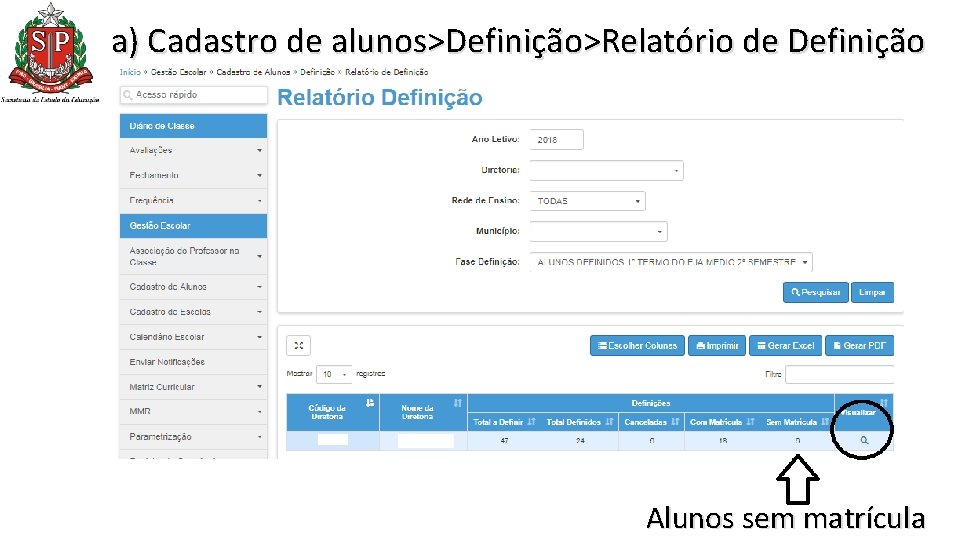Click the Total Definidos value 24

580,441
